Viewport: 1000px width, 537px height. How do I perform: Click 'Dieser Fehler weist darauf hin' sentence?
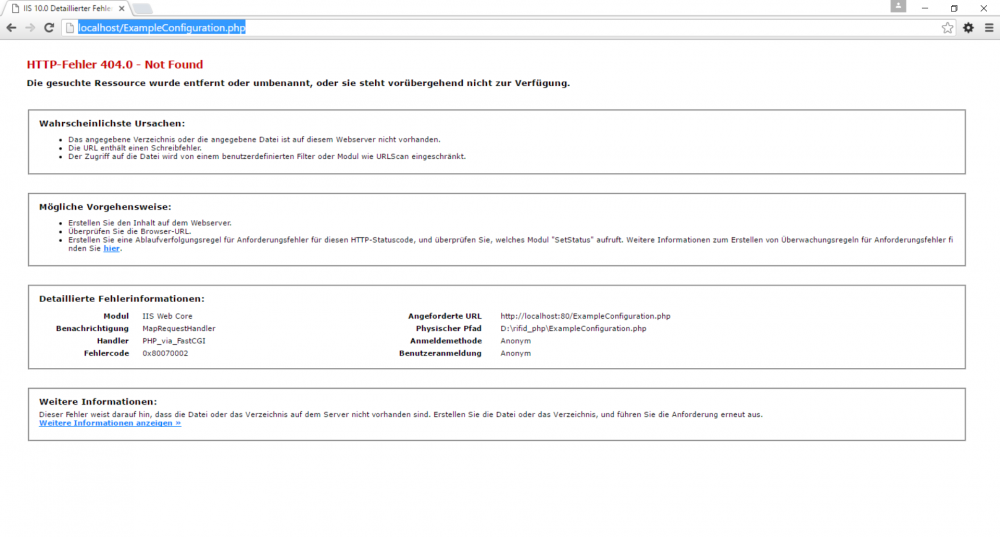[x=401, y=415]
